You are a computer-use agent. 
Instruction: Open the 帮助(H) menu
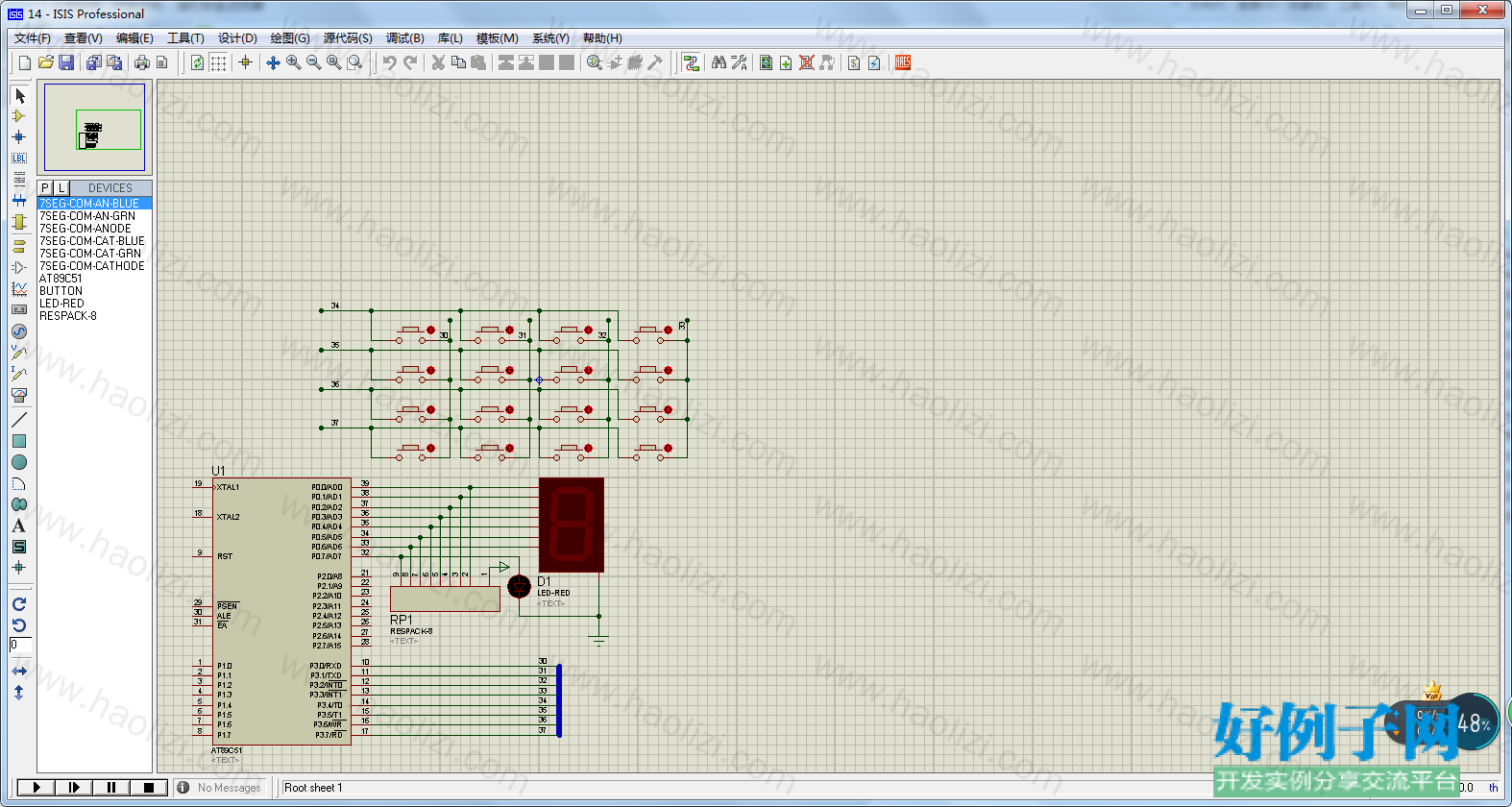[x=602, y=38]
